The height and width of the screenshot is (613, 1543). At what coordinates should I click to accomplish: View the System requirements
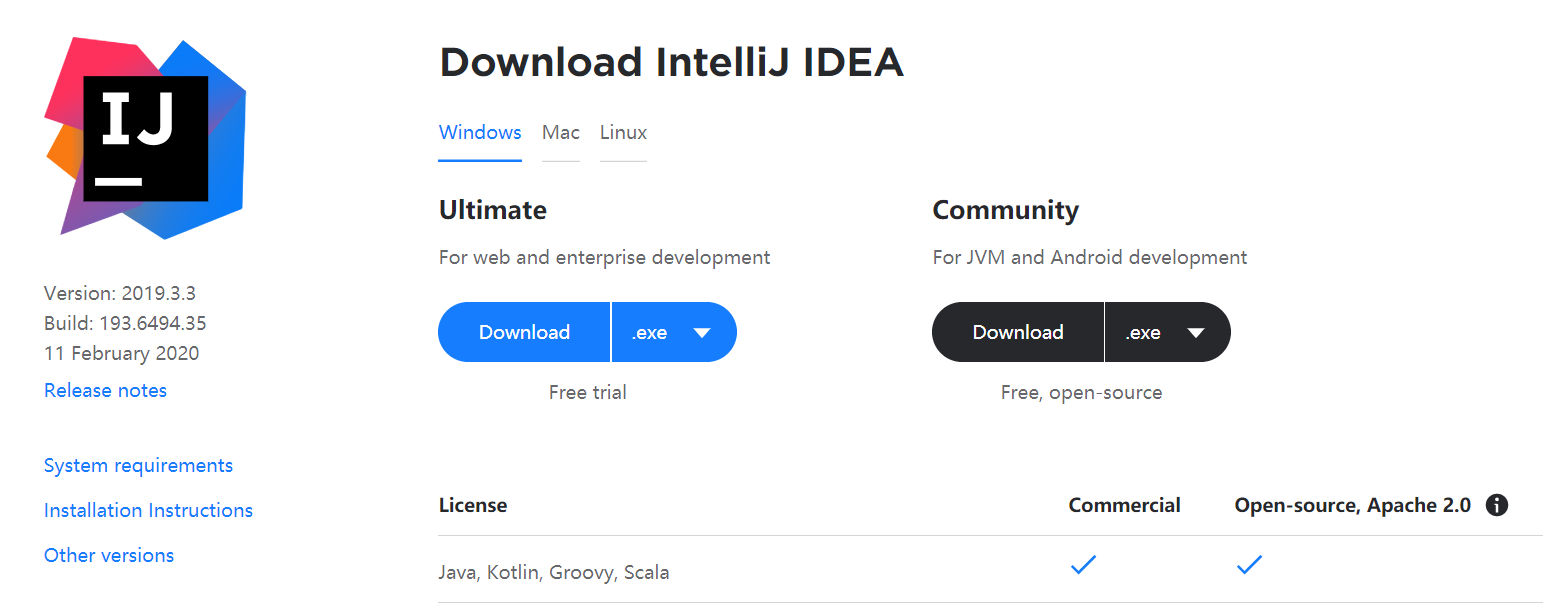click(138, 465)
